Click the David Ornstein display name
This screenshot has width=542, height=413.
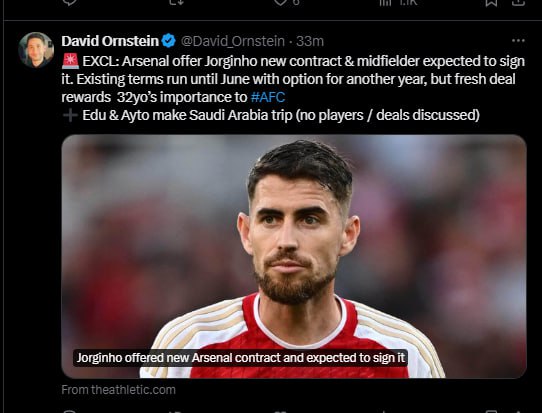[x=110, y=41]
